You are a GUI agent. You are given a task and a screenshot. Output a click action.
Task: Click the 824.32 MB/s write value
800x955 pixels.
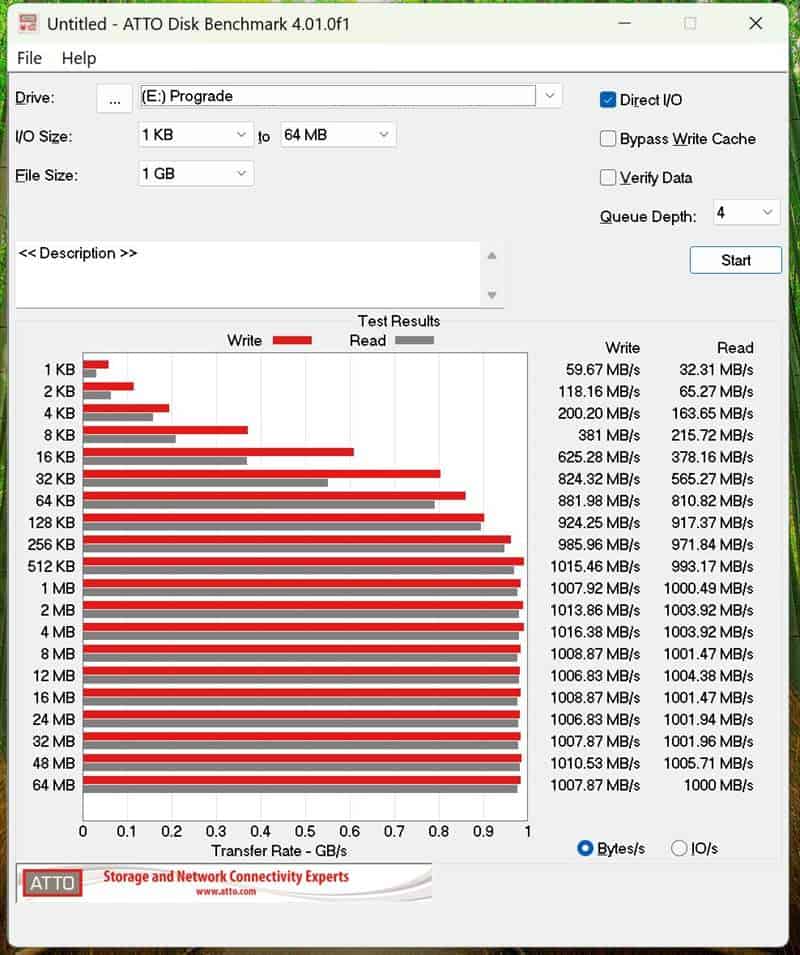[x=599, y=479]
